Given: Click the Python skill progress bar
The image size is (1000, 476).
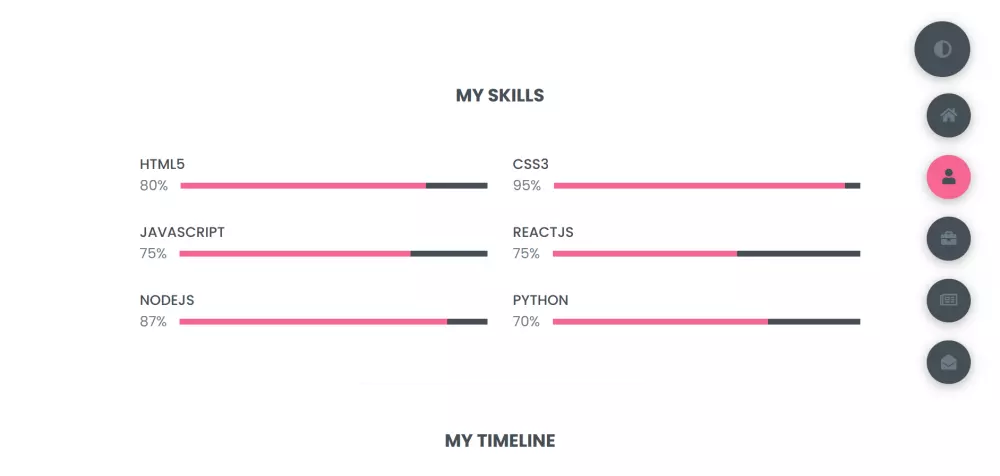Looking at the screenshot, I should pos(706,321).
